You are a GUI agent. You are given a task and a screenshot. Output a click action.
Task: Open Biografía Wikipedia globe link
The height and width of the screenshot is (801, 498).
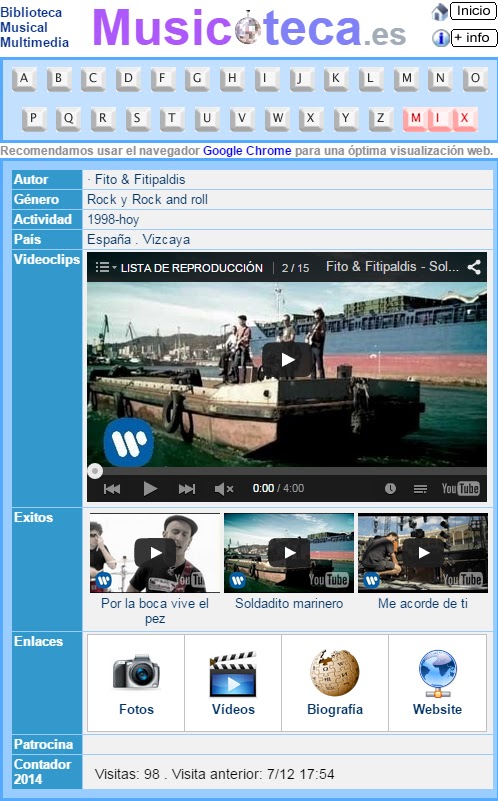(335, 683)
